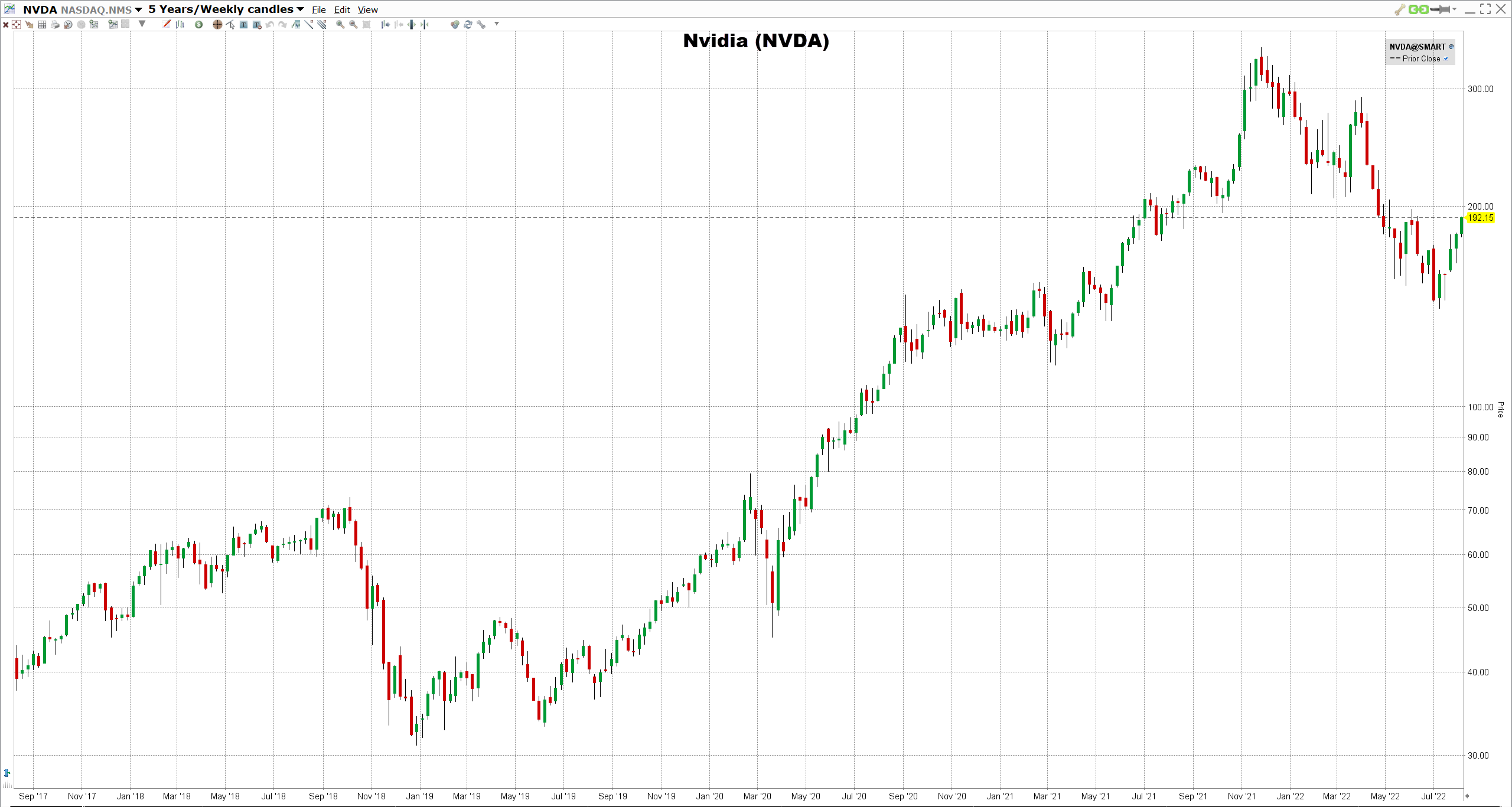Viewport: 1512px width, 807px height.
Task: Click the gold wrench configure icon top-right
Action: point(1399,9)
